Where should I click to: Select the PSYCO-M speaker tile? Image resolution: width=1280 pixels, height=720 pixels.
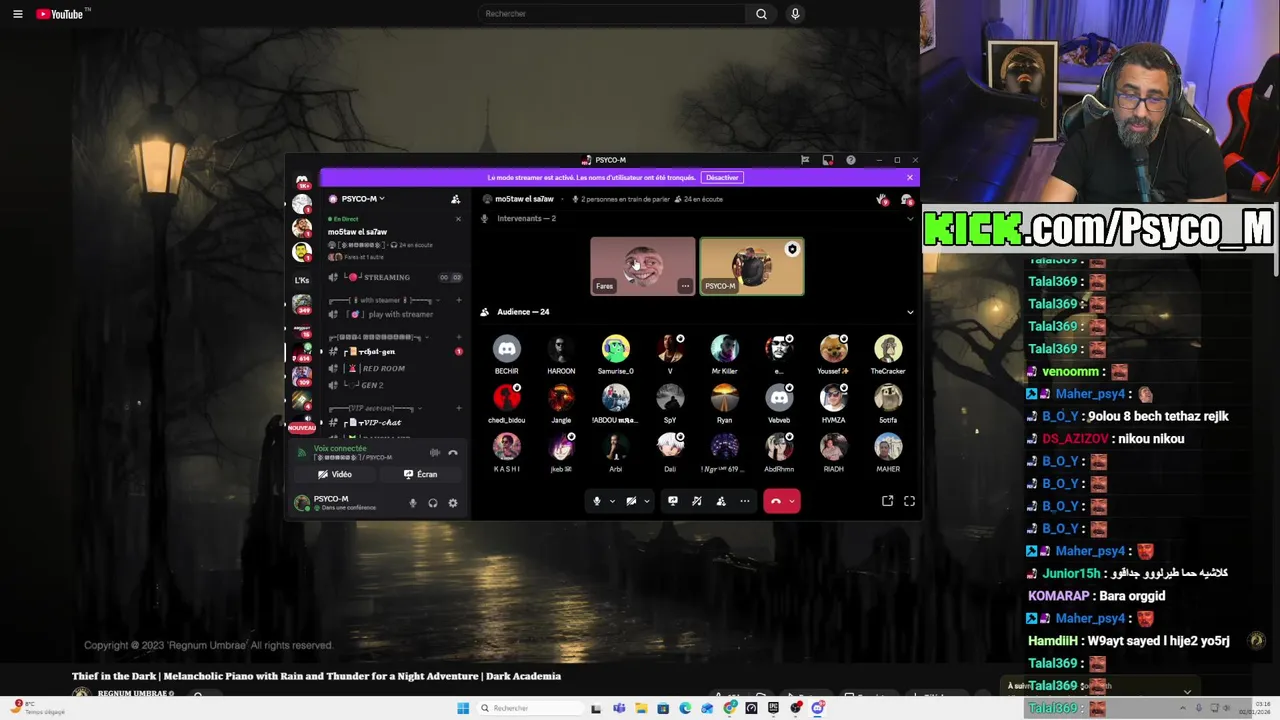point(751,266)
